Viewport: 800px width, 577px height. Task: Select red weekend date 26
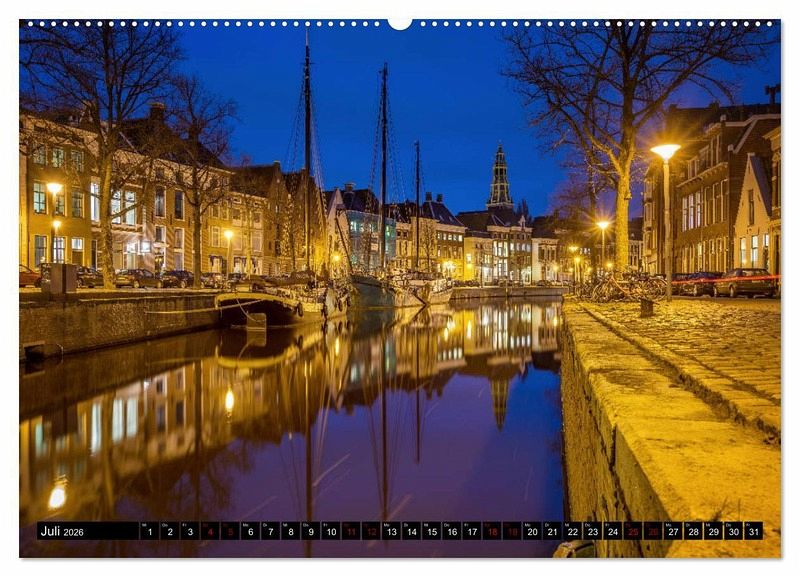(654, 531)
